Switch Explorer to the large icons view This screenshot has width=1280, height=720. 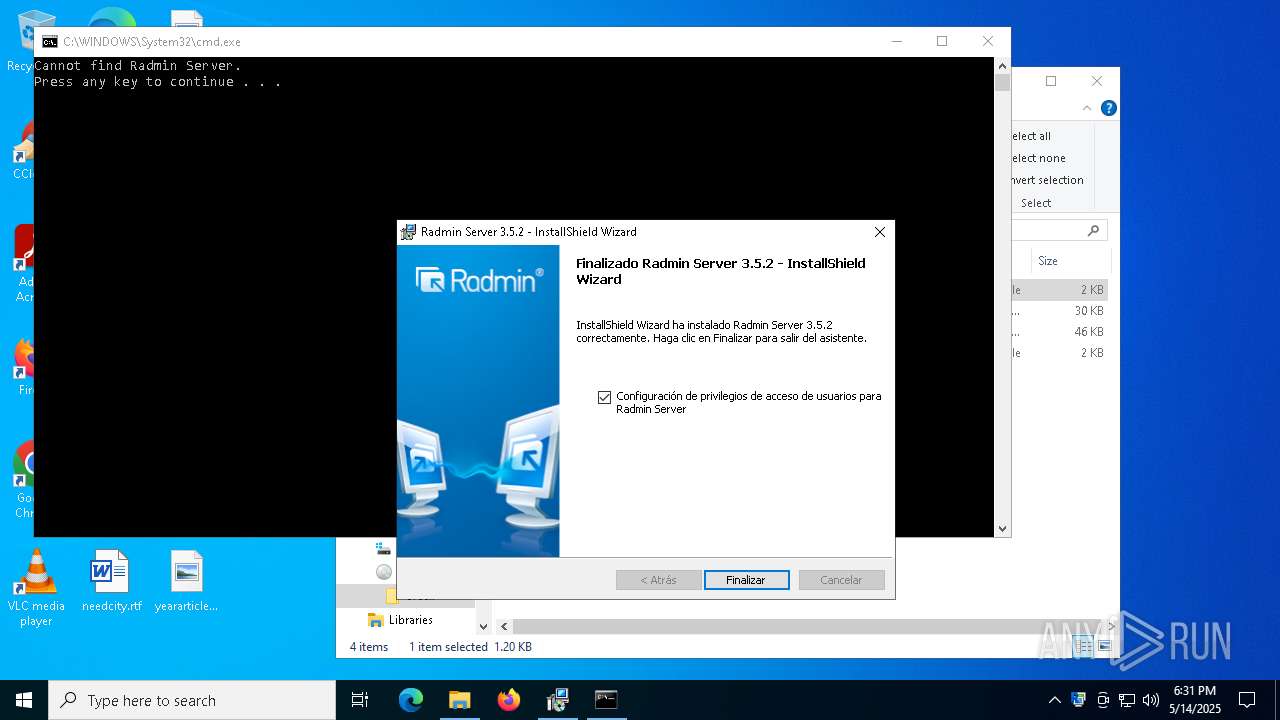1105,647
